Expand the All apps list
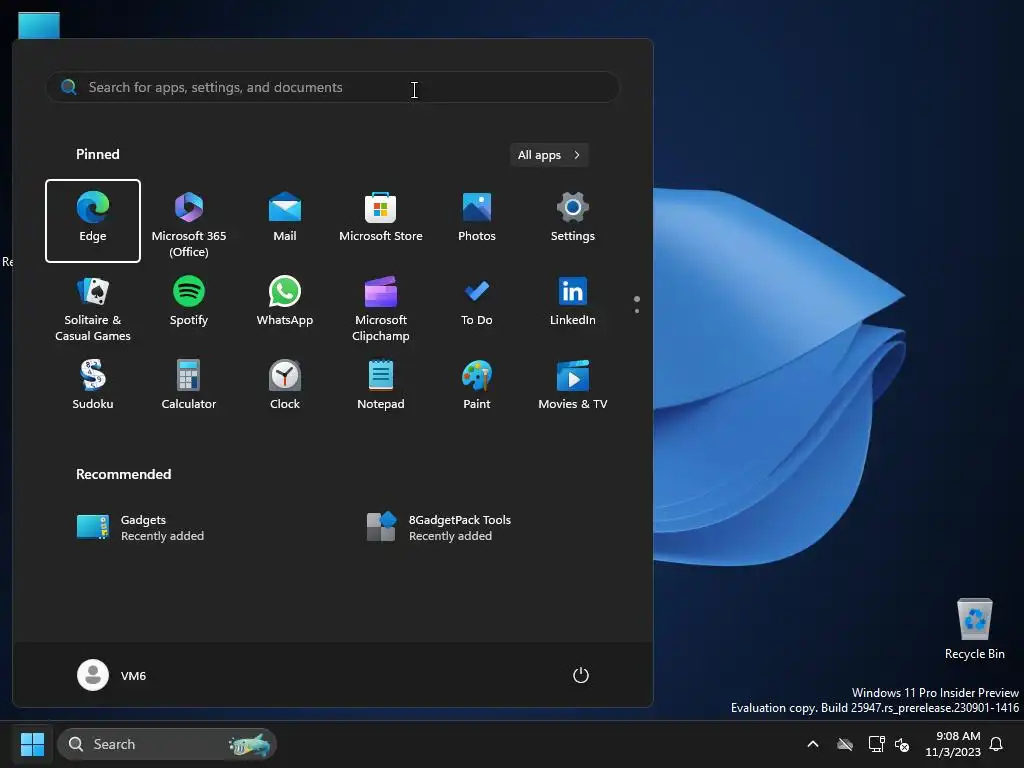The height and width of the screenshot is (768, 1024). pyautogui.click(x=549, y=155)
